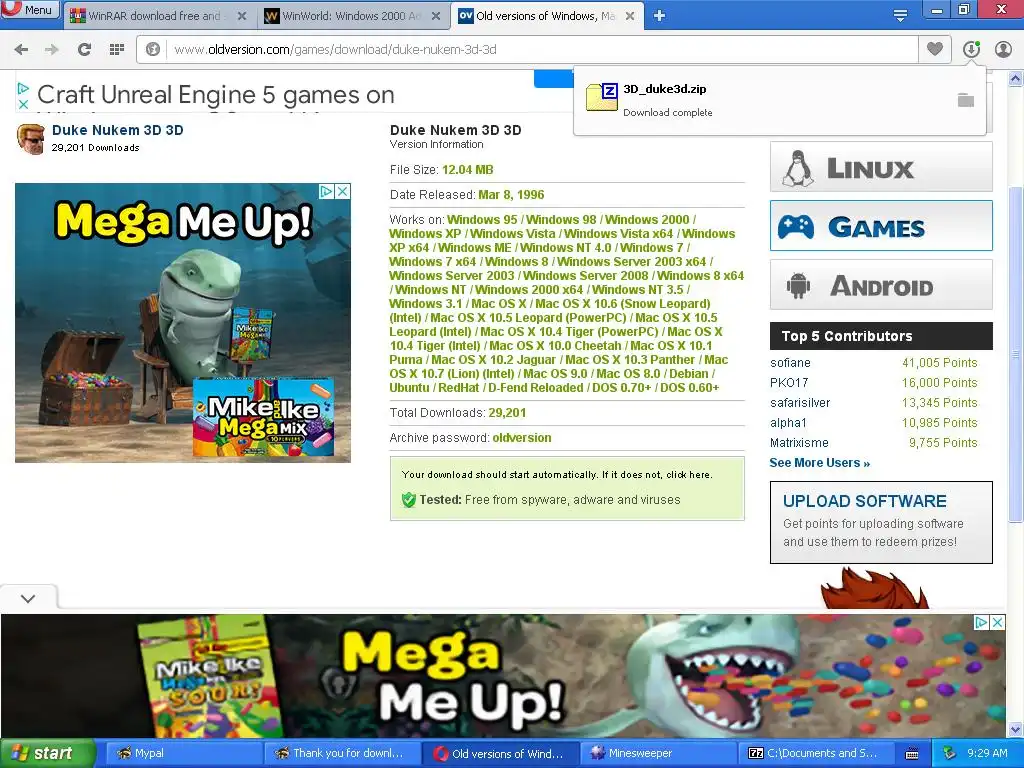Go back to previous page
Viewport: 1024px width, 768px height.
click(x=21, y=50)
